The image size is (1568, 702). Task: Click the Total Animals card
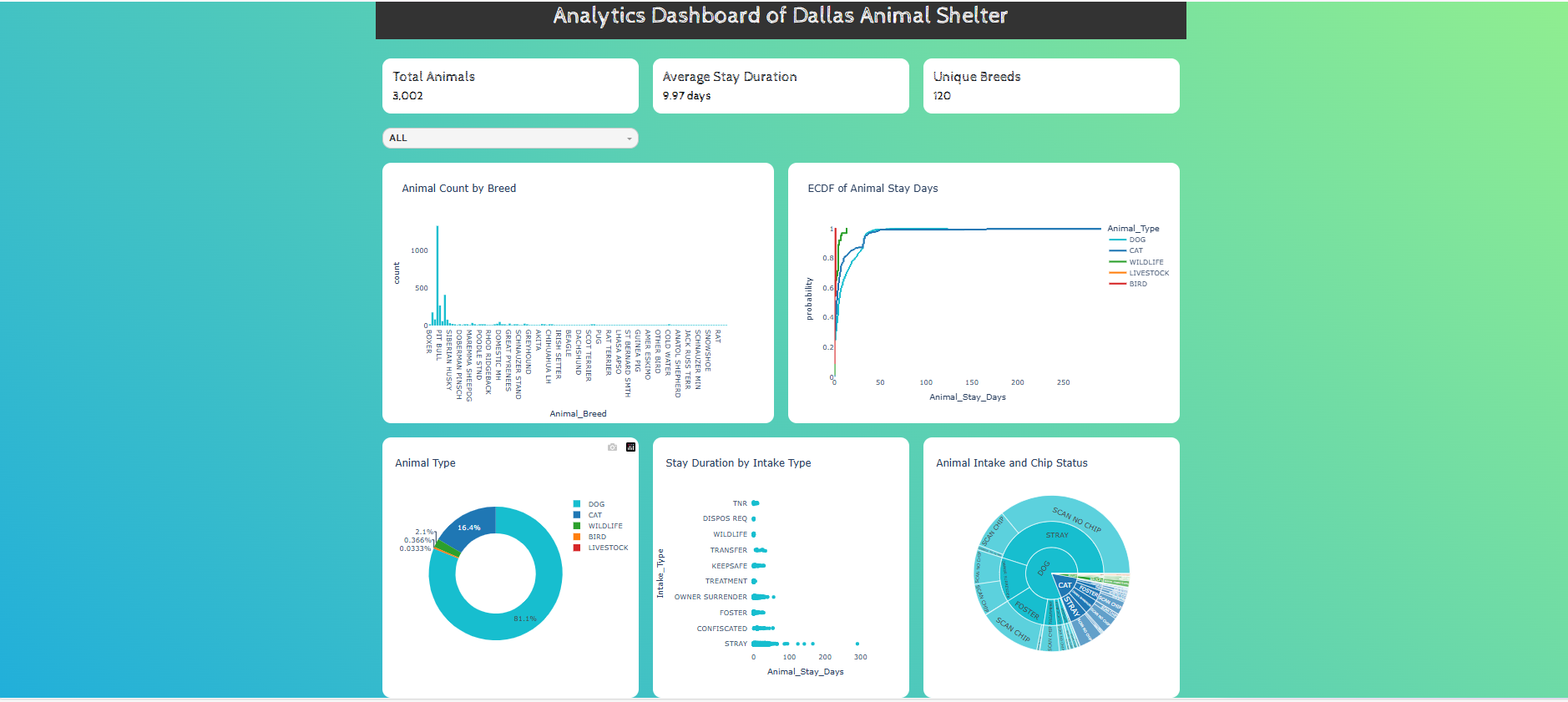click(x=510, y=86)
